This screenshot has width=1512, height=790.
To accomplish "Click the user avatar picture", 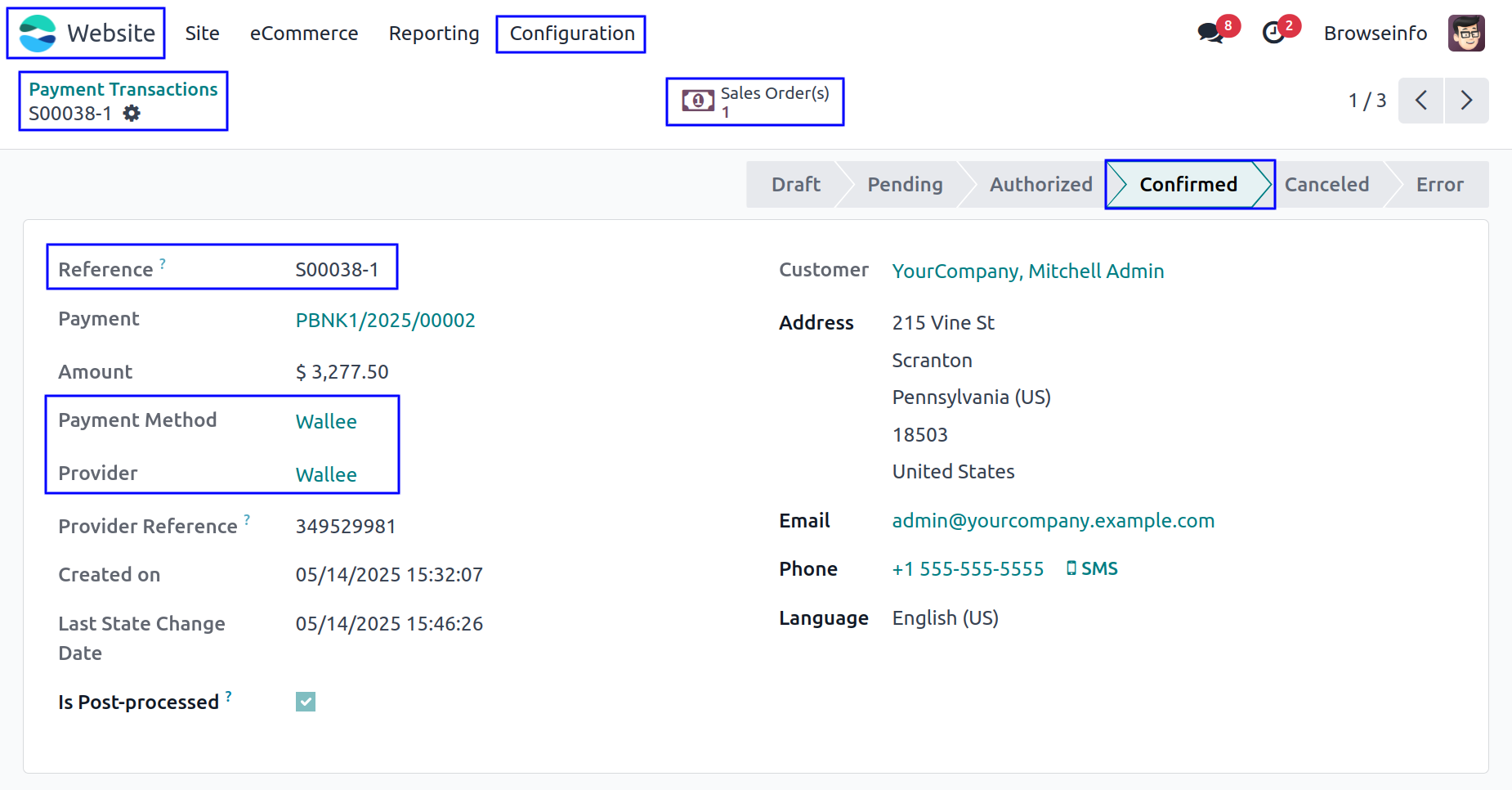I will tap(1466, 34).
